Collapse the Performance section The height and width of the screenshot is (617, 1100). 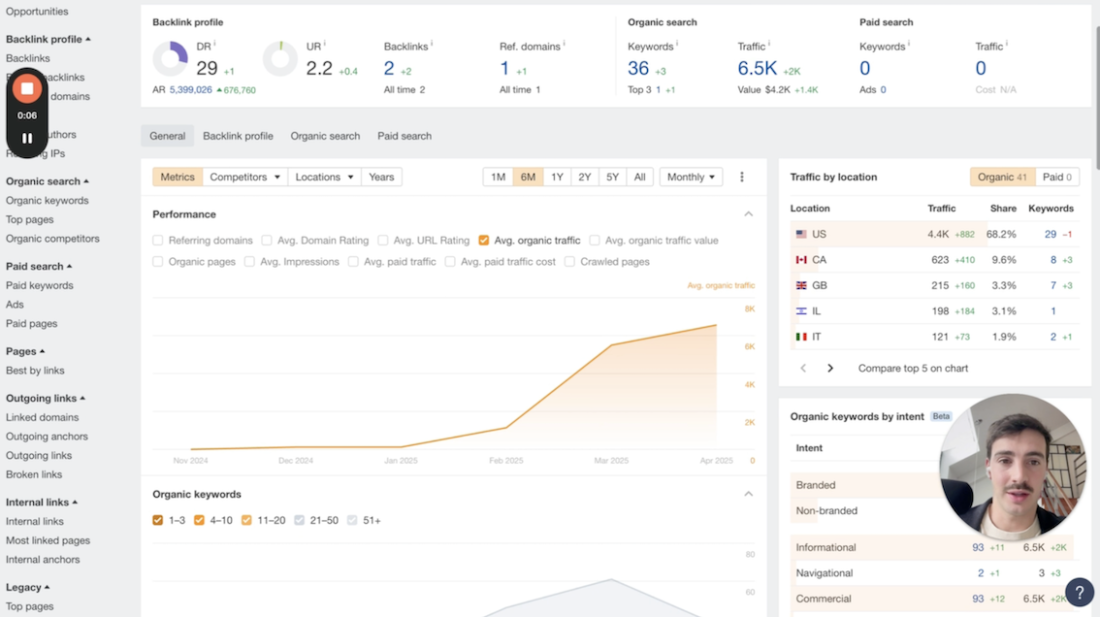749,213
